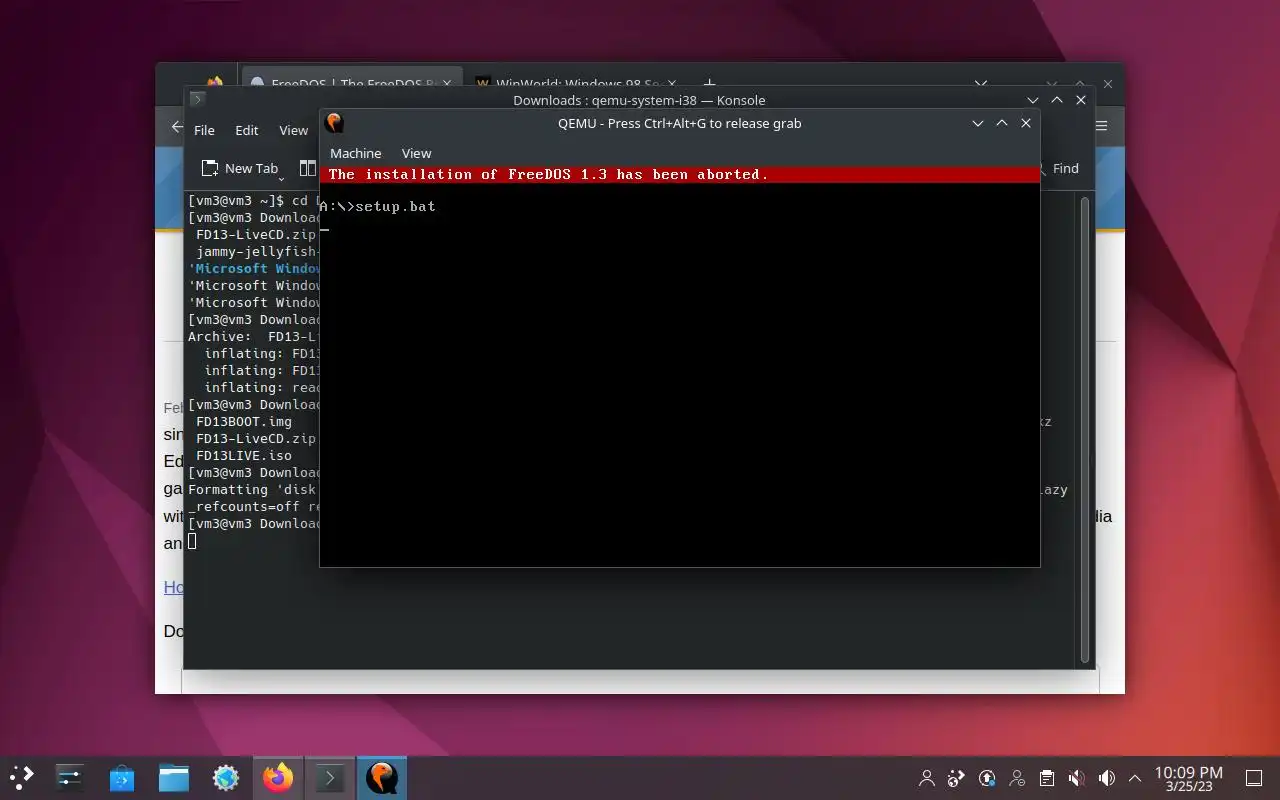Image resolution: width=1280 pixels, height=800 pixels.
Task: Open the Edit menu in Konsole
Action: pyautogui.click(x=246, y=130)
